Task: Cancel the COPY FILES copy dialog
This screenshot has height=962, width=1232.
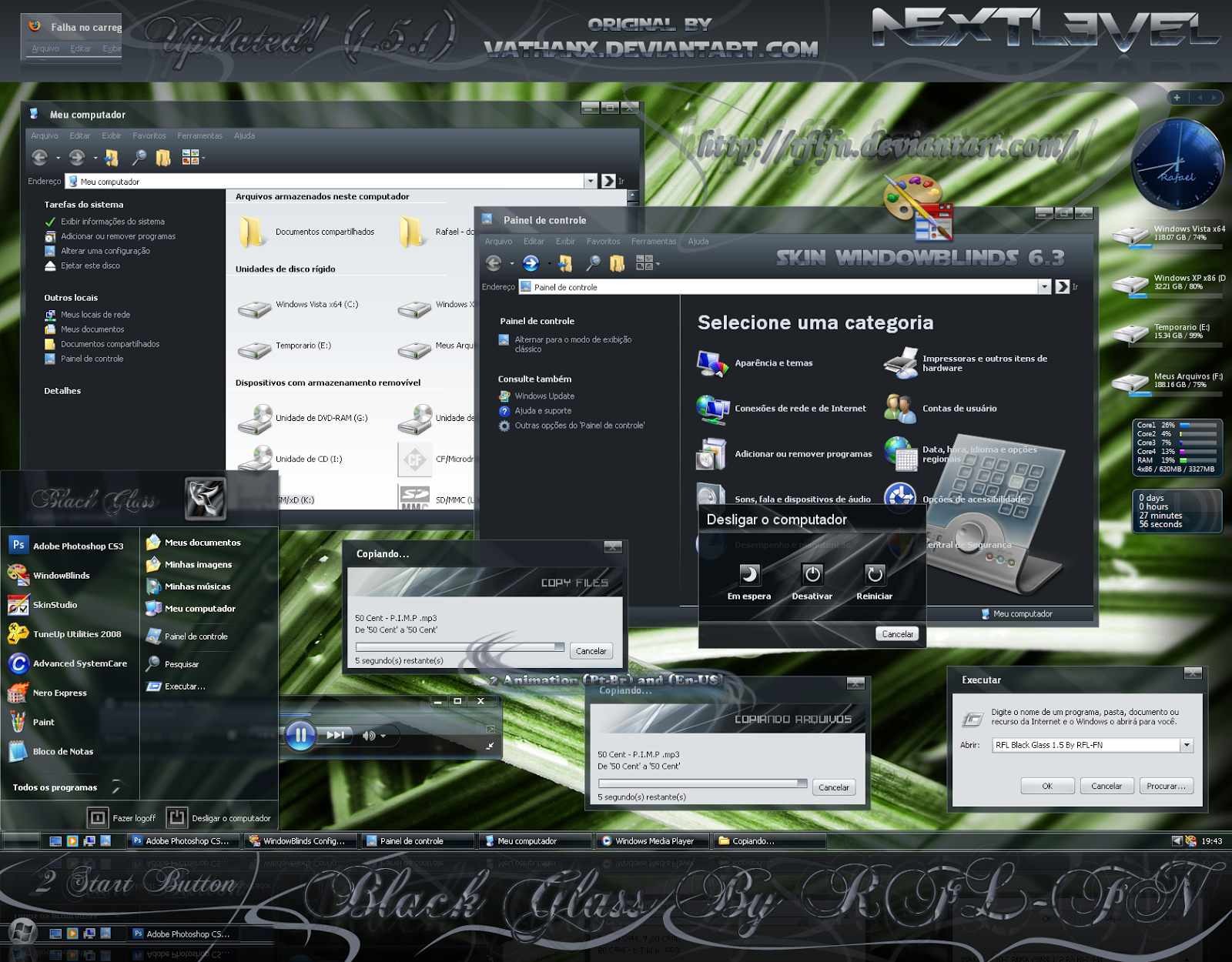Action: [x=591, y=651]
